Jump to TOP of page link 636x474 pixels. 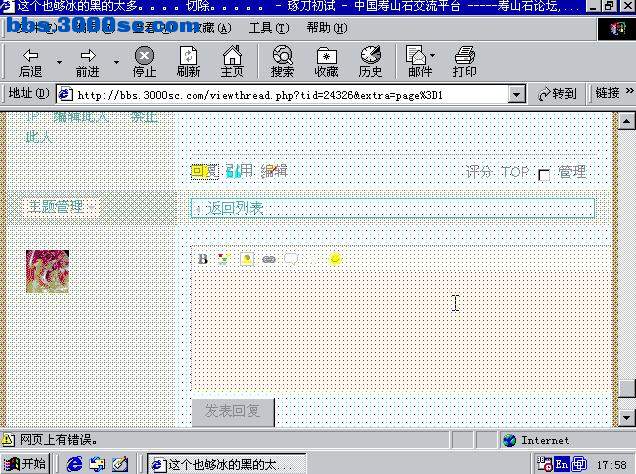tap(515, 172)
